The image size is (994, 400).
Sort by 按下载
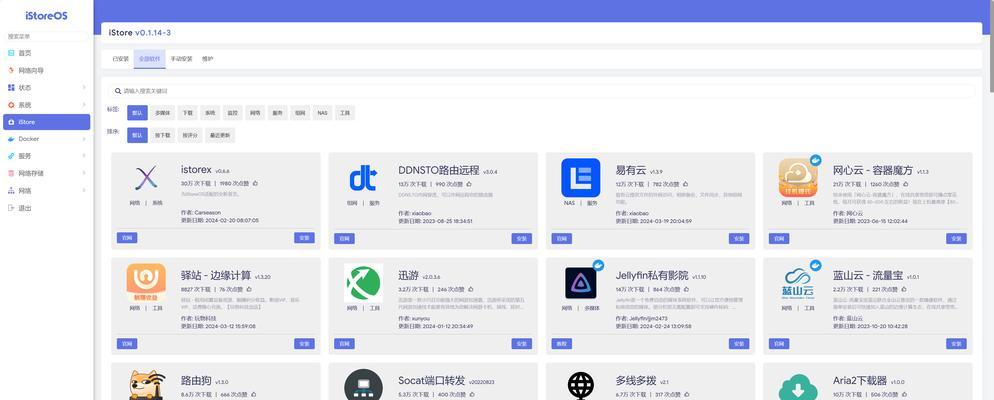(x=163, y=135)
